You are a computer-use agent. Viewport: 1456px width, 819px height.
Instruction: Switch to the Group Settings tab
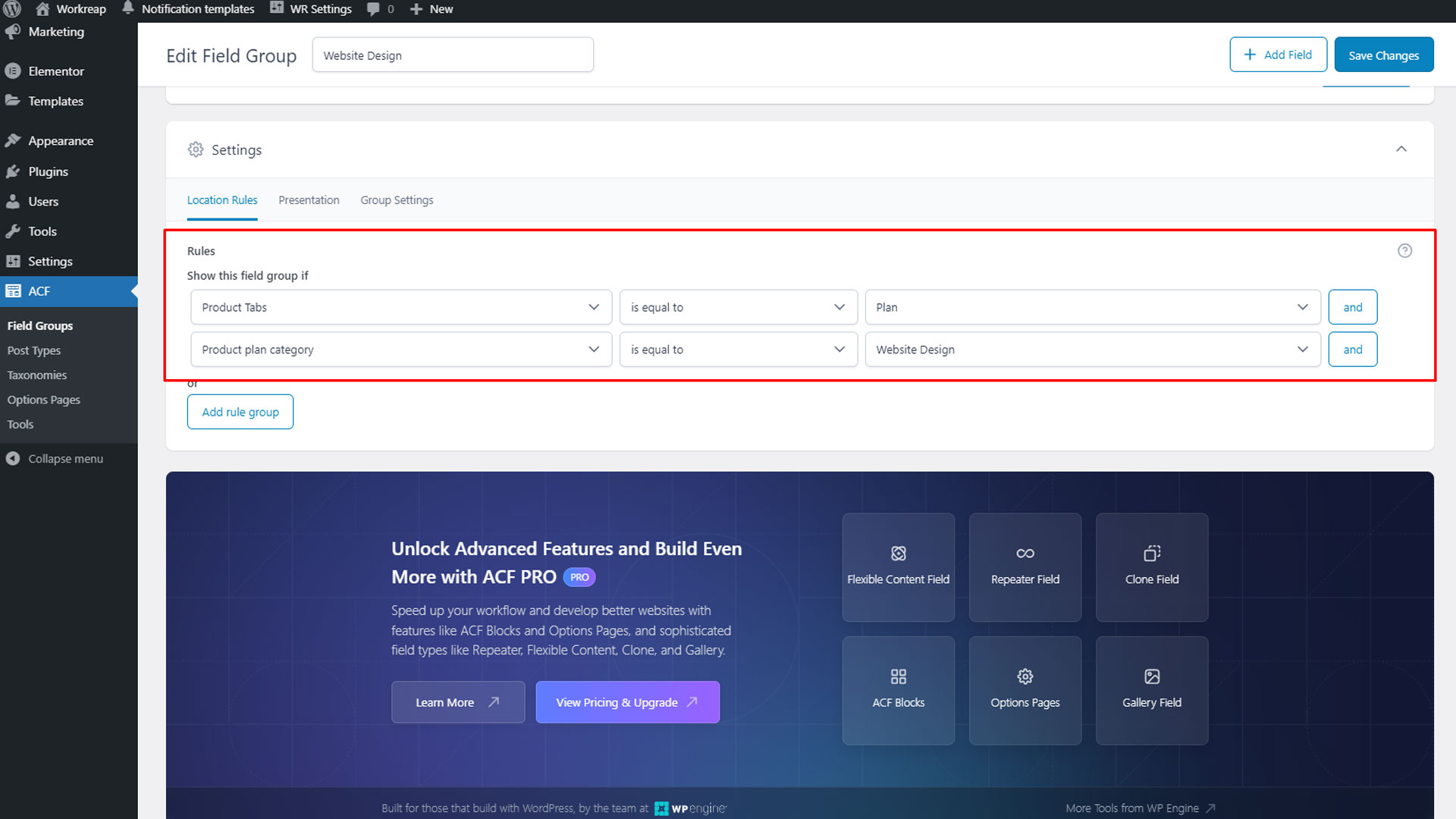tap(397, 200)
